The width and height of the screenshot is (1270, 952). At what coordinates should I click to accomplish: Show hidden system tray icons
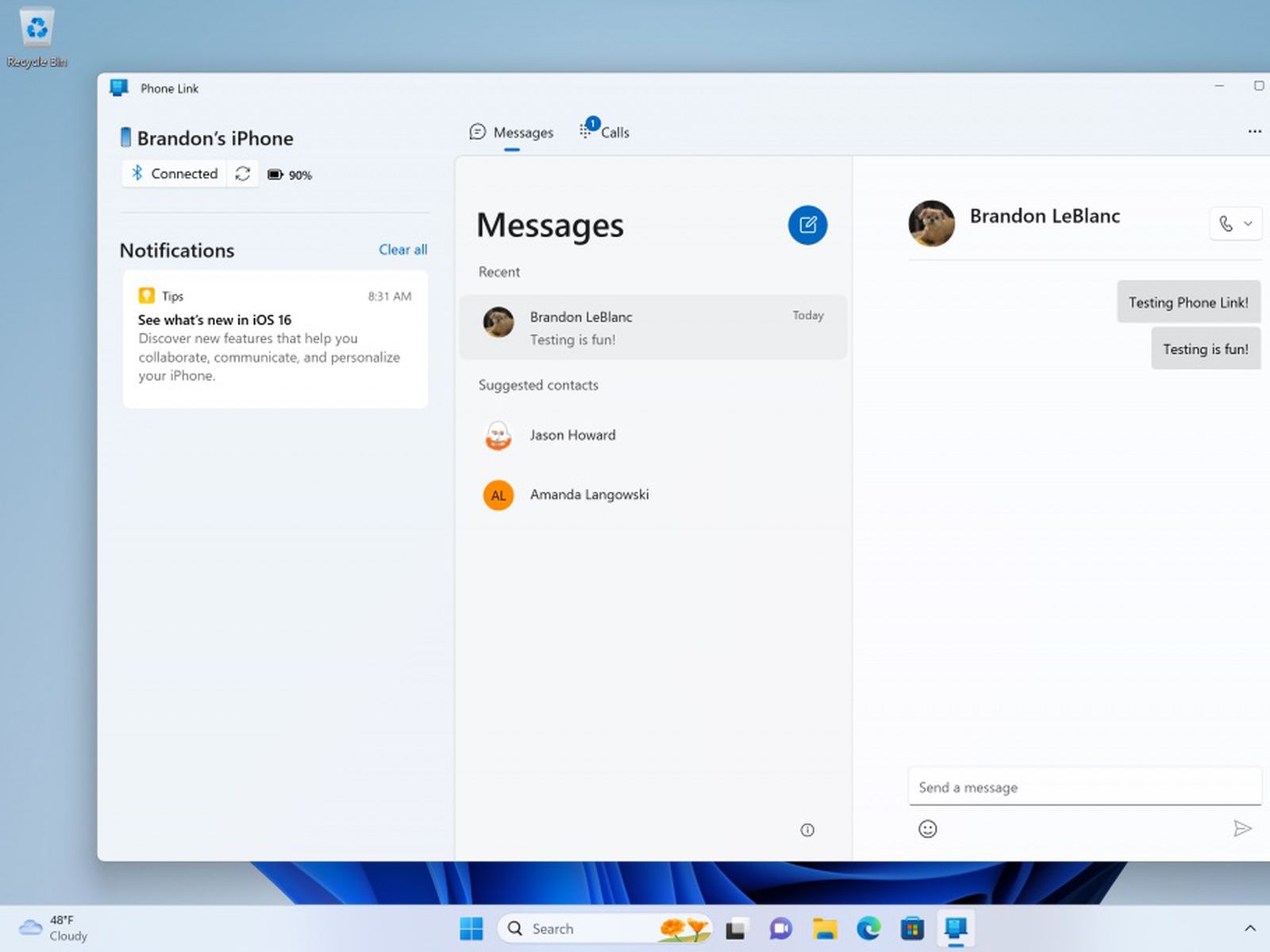point(1250,928)
